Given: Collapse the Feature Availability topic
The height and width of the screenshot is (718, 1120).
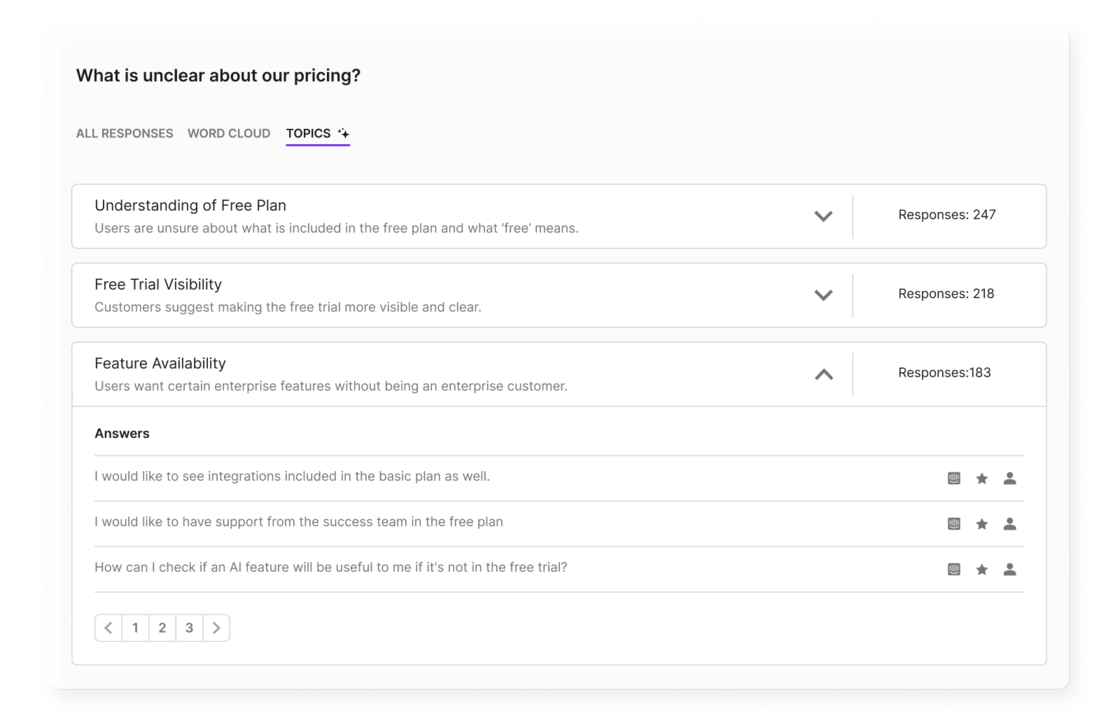Looking at the screenshot, I should point(823,373).
